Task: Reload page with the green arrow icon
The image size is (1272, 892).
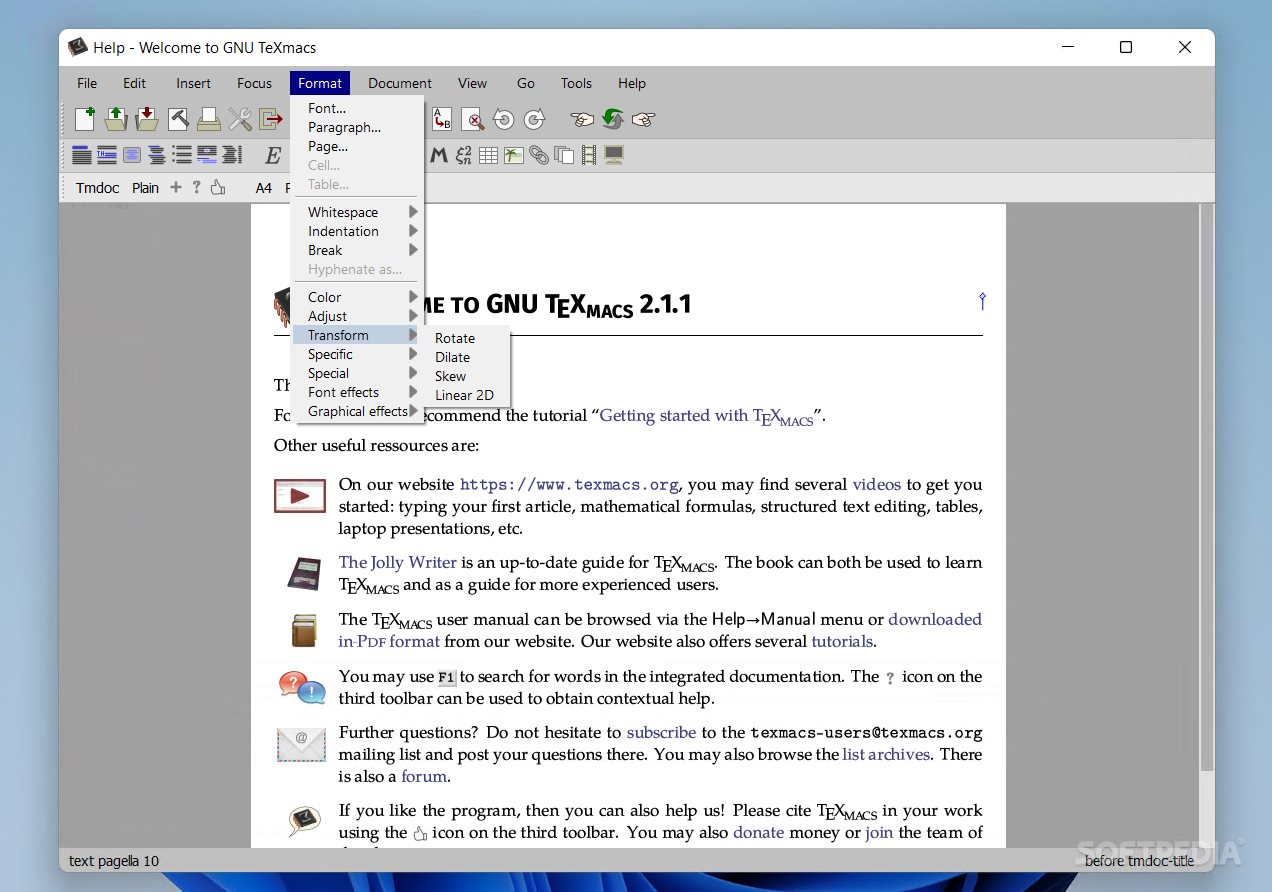Action: click(613, 119)
